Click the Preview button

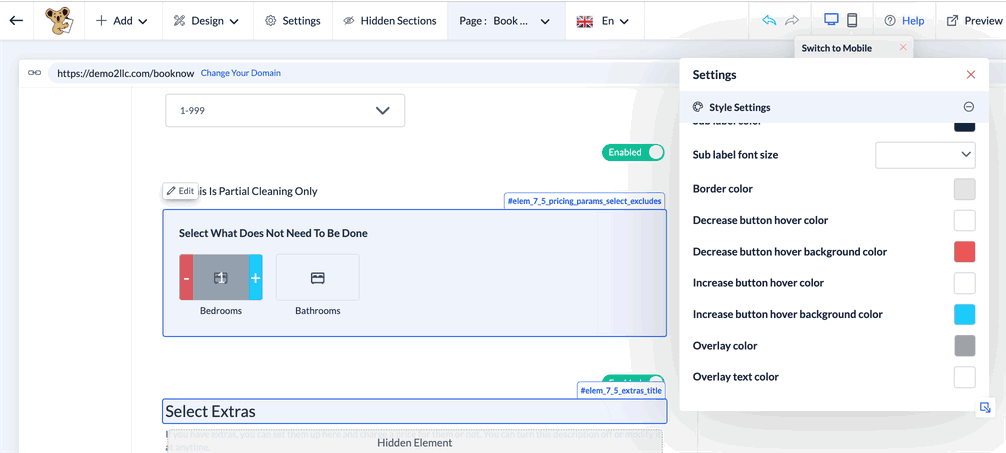click(x=973, y=20)
